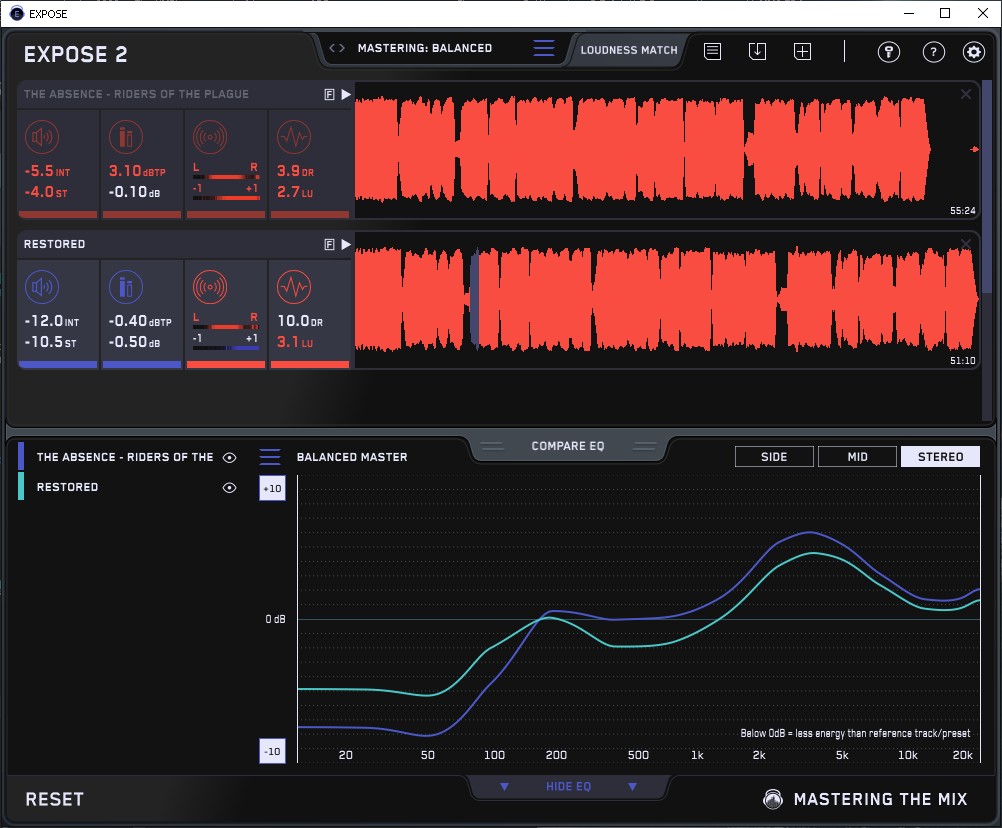
Task: Click The Absence waveform display
Action: (667, 150)
